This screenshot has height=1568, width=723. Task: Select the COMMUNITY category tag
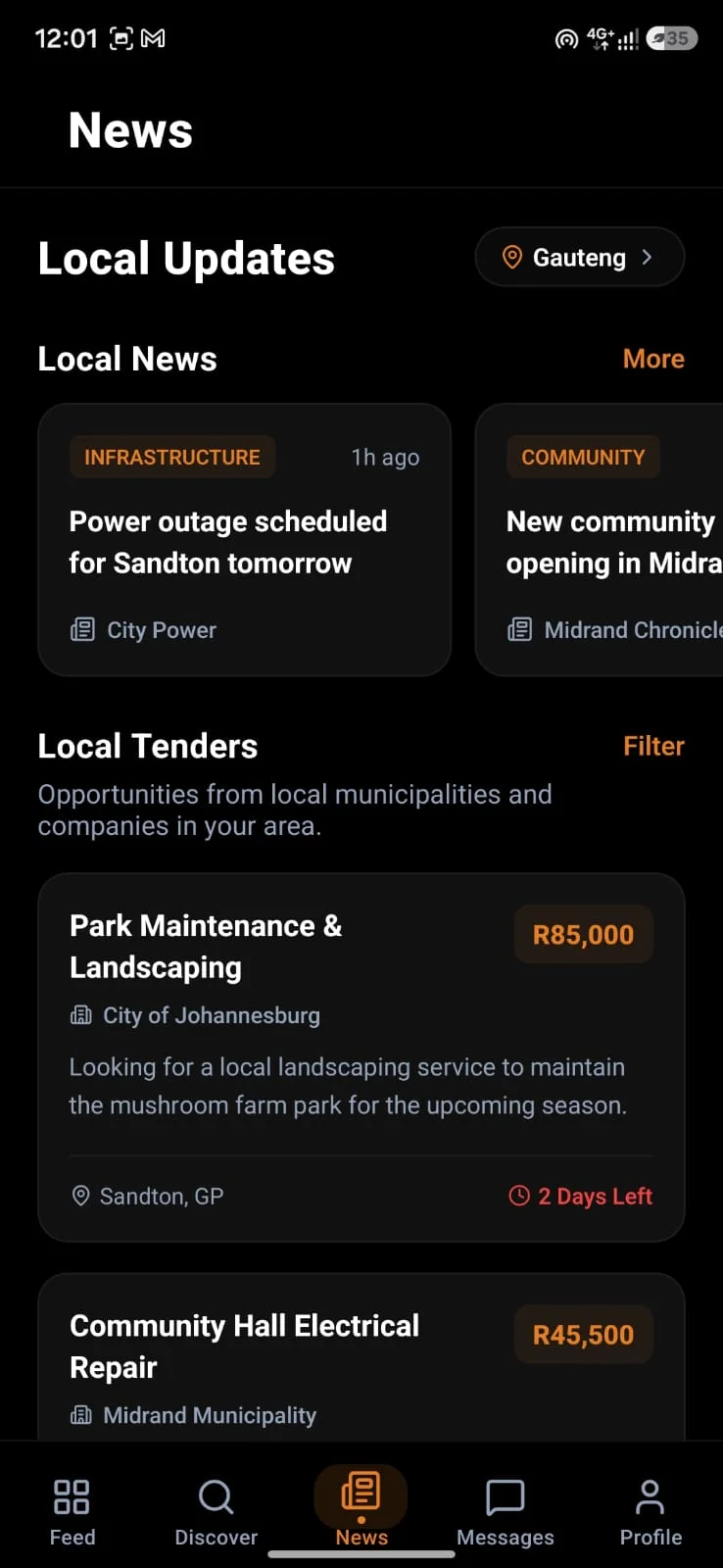583,457
